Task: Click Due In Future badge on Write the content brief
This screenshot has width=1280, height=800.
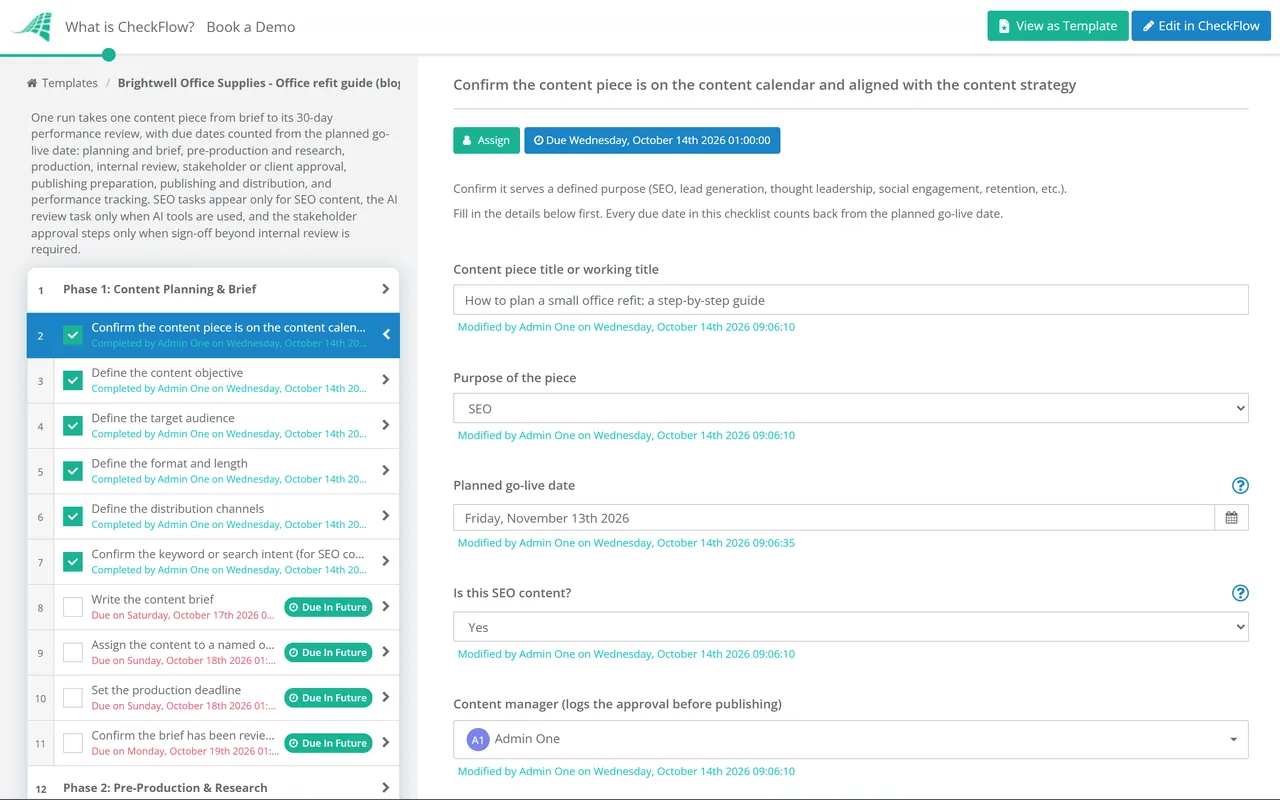Action: [x=328, y=607]
